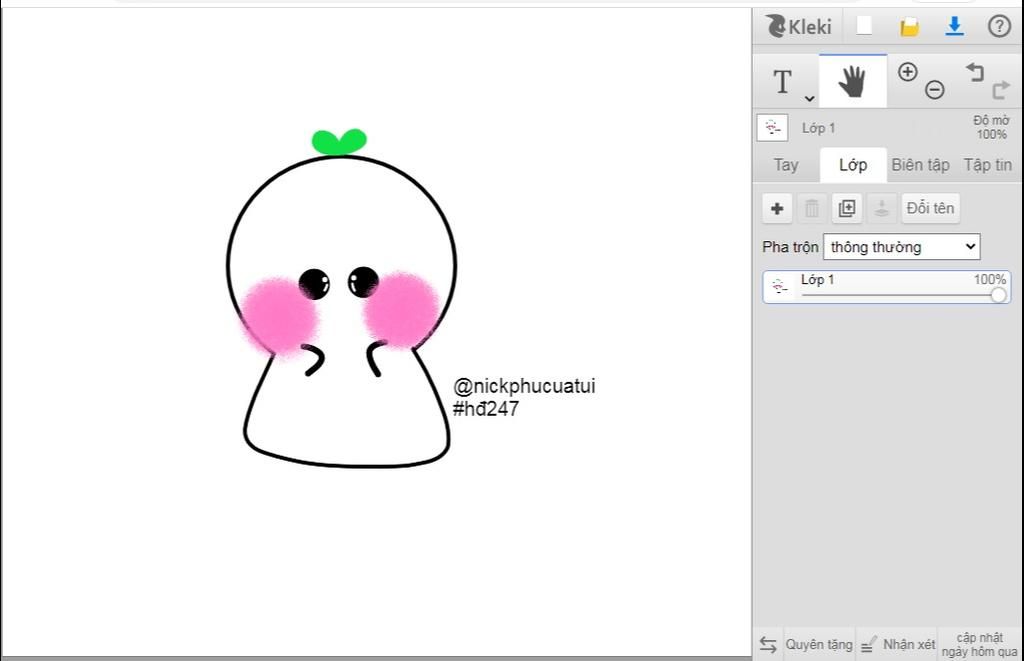Delete layer using trash icon
Viewport: 1024px width, 661px height.
click(x=812, y=208)
